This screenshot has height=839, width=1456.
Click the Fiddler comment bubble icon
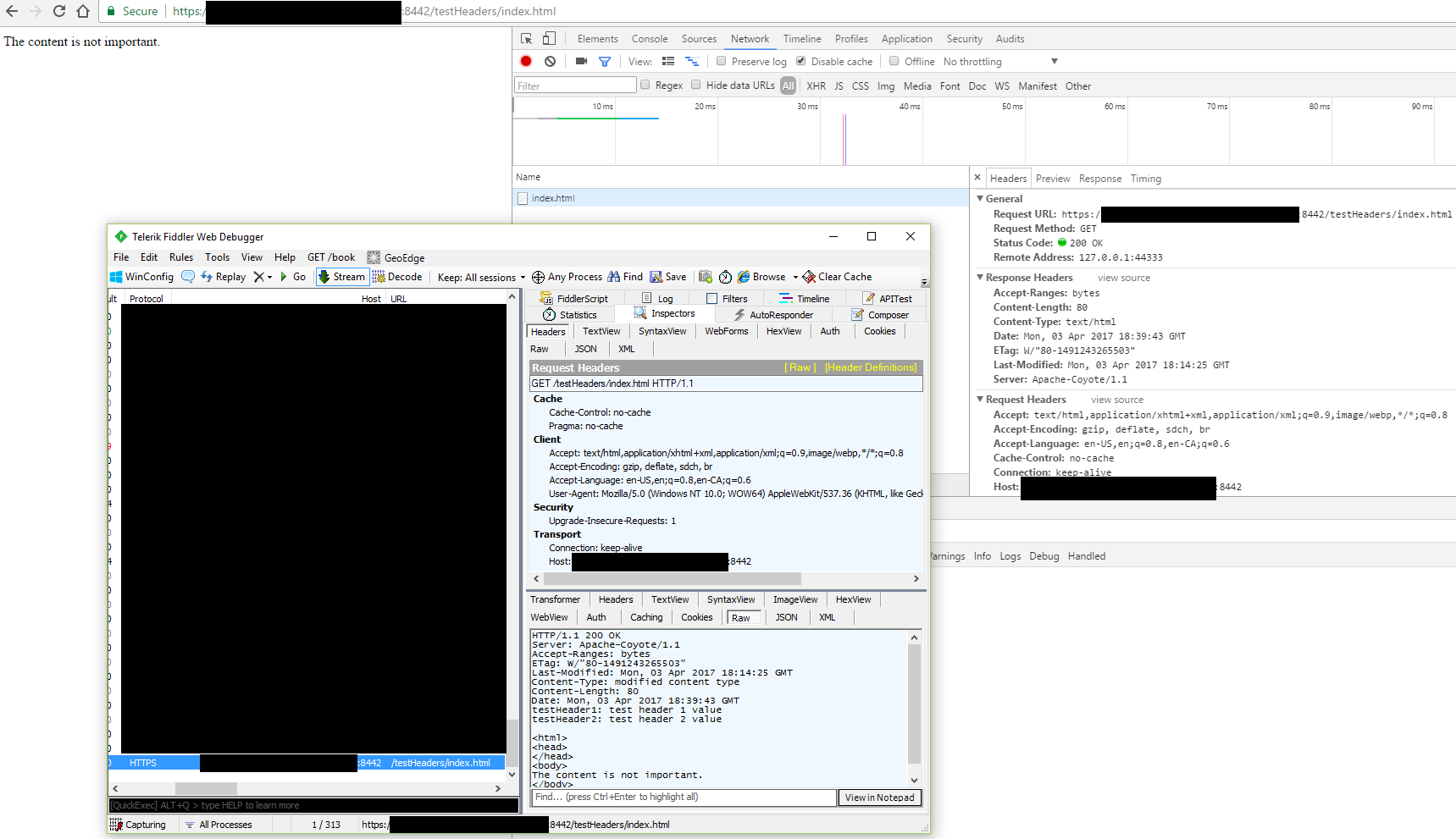pyautogui.click(x=188, y=277)
